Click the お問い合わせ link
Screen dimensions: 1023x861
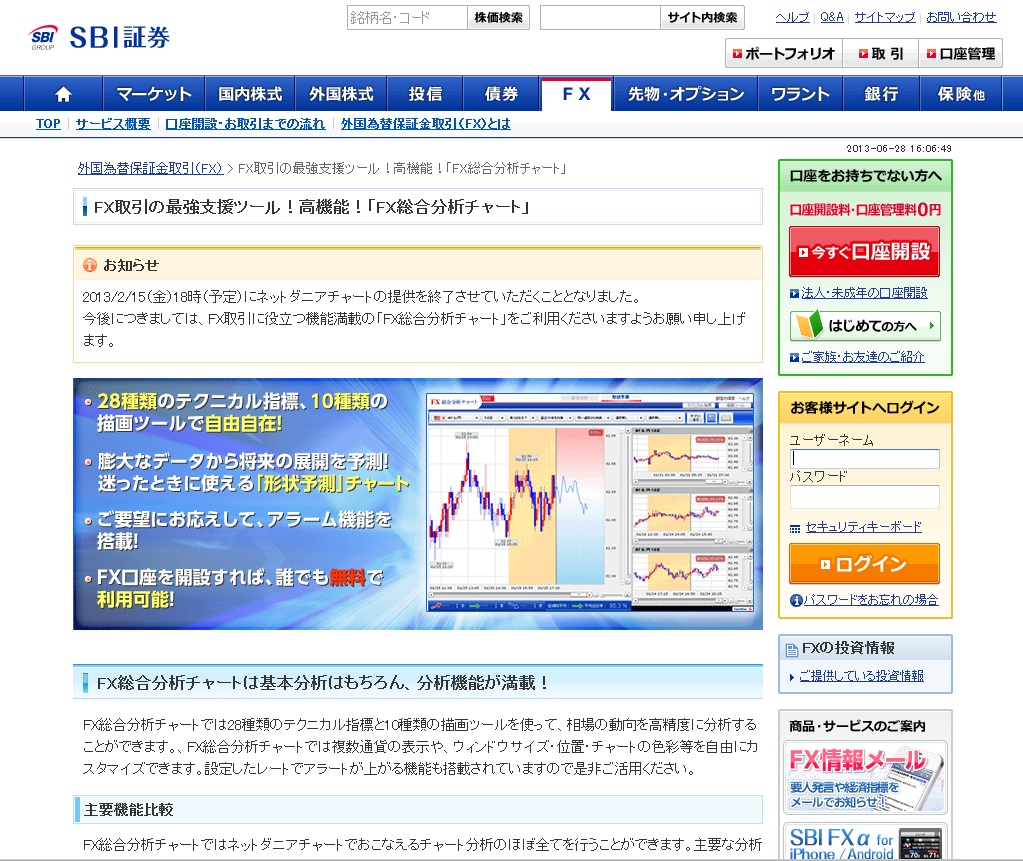[961, 18]
